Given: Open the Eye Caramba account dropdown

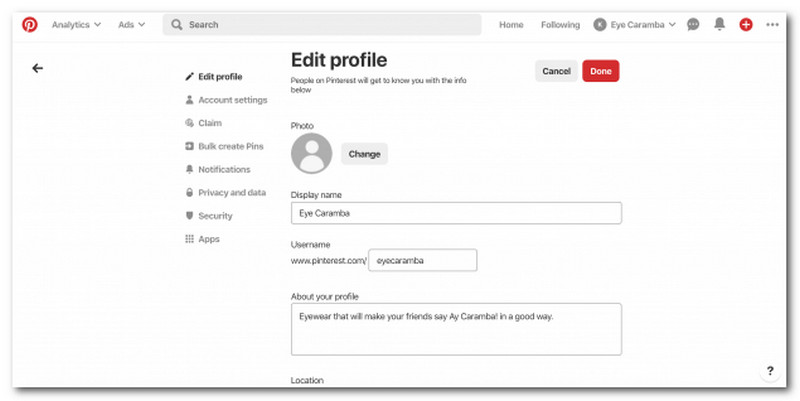Looking at the screenshot, I should pyautogui.click(x=635, y=25).
